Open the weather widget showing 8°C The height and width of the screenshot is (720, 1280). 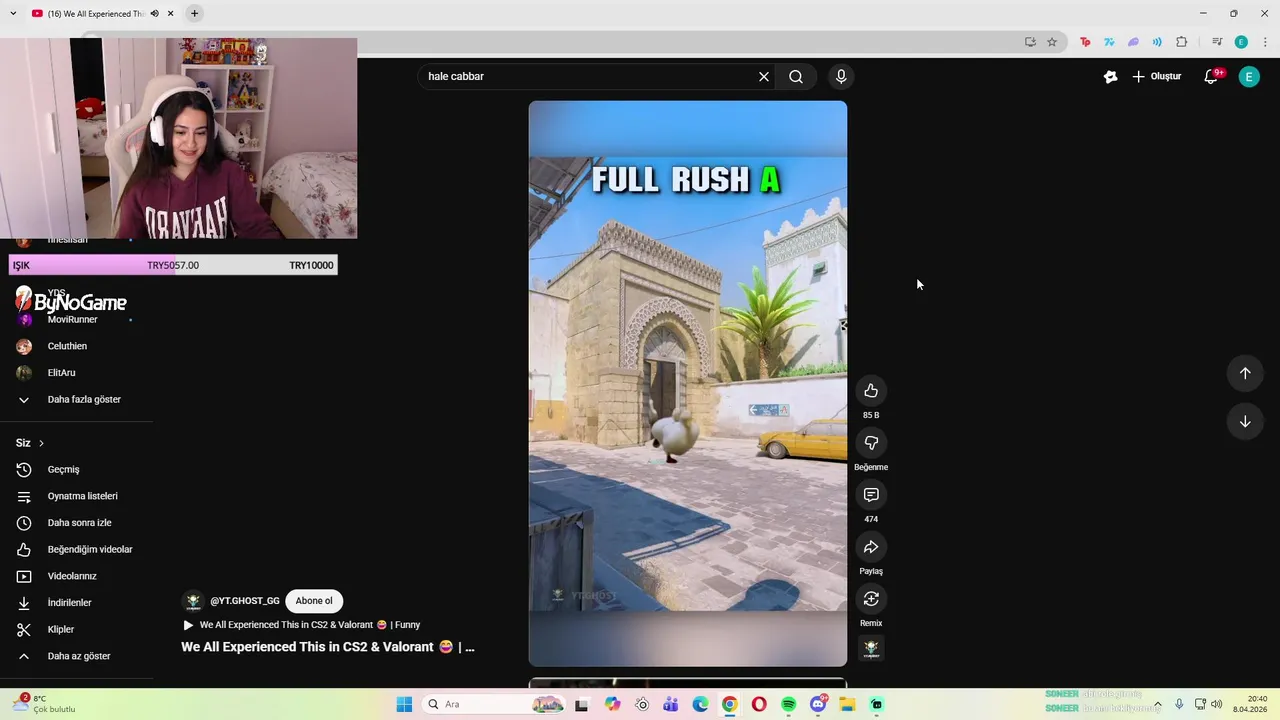point(43,704)
